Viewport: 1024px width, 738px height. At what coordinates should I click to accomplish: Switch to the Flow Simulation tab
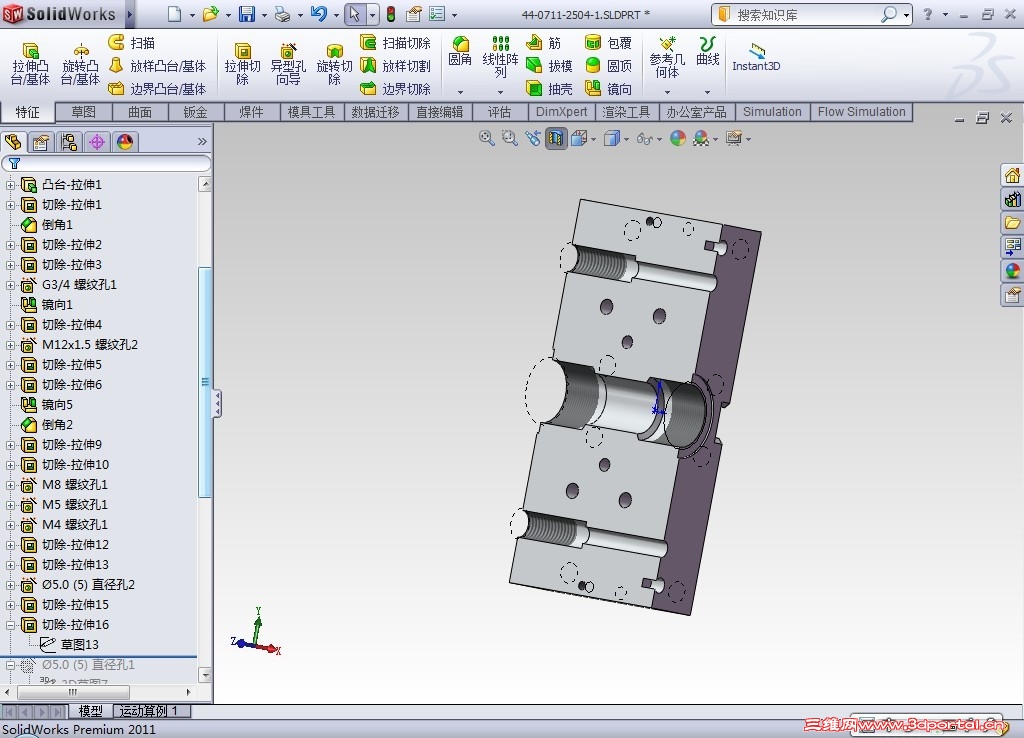point(861,112)
